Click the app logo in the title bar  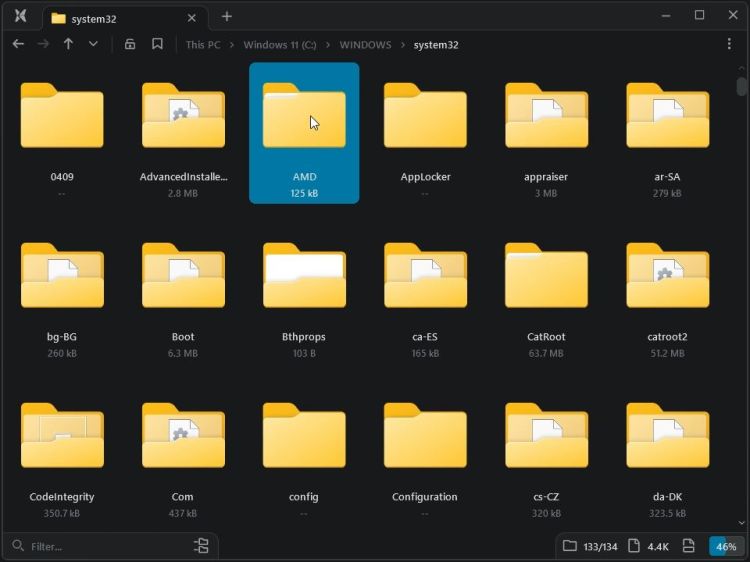click(x=20, y=16)
